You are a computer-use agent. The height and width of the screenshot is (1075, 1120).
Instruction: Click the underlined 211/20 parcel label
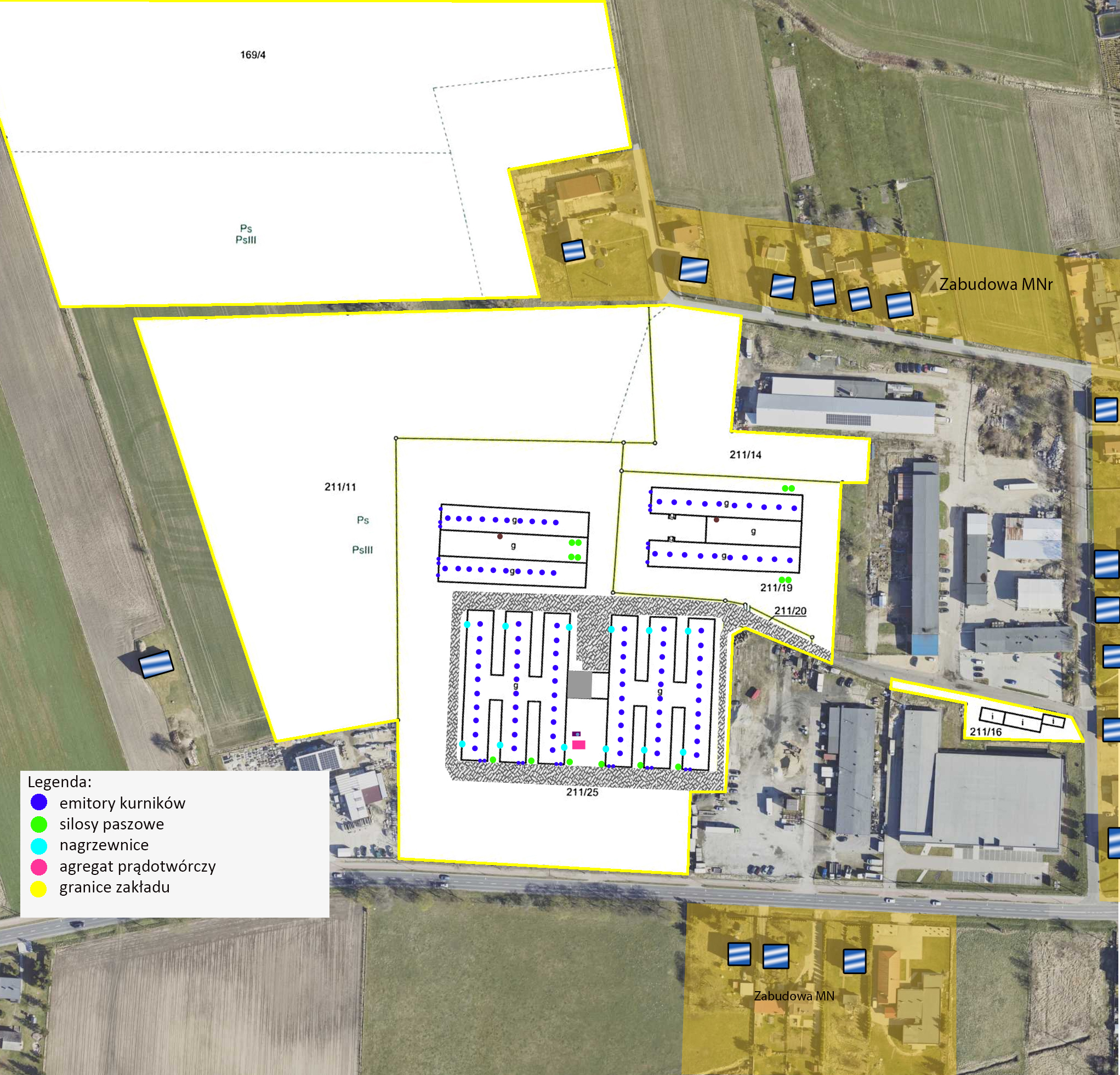[x=790, y=611]
